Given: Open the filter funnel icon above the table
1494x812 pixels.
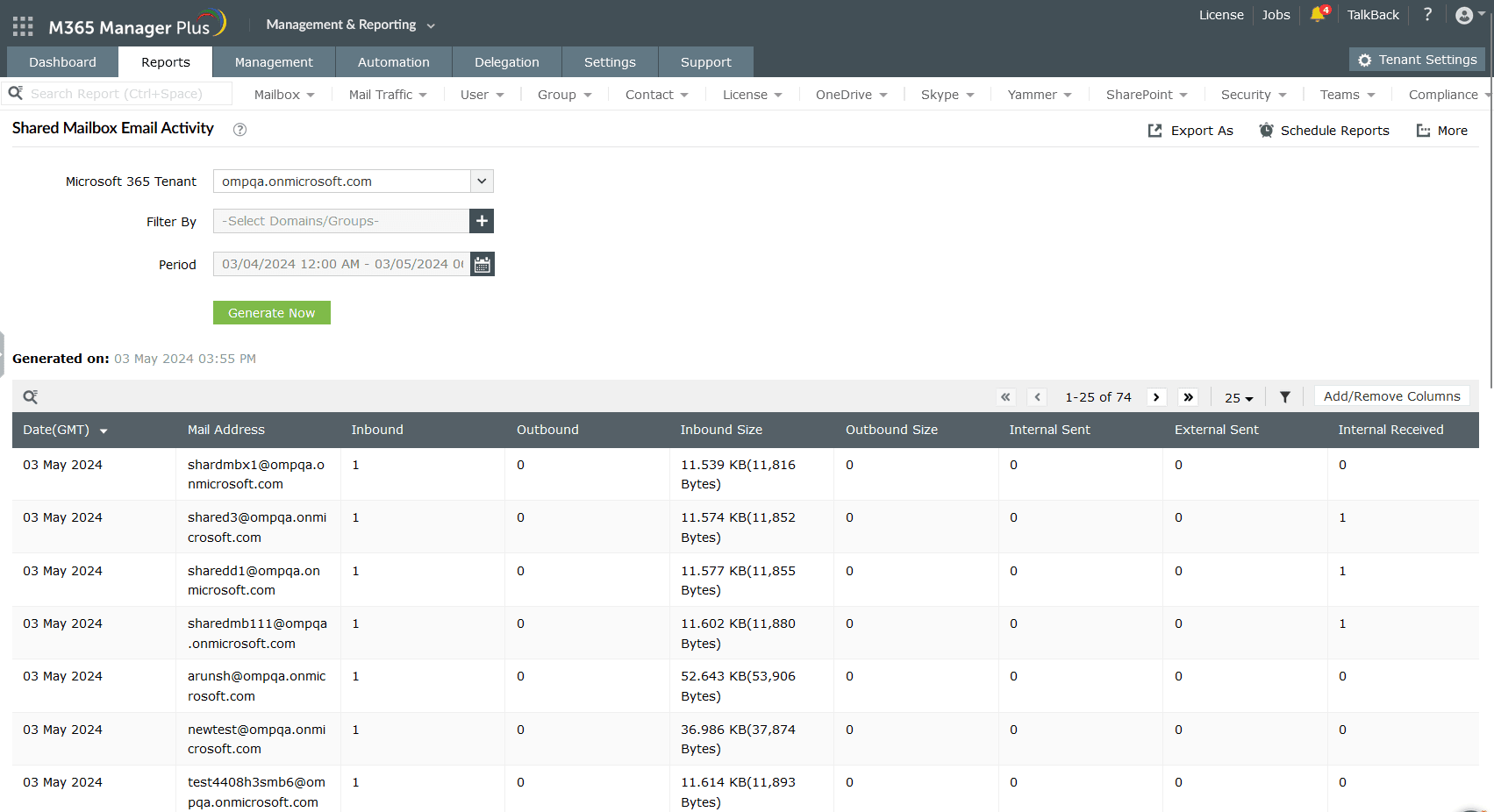Looking at the screenshot, I should coord(1284,396).
